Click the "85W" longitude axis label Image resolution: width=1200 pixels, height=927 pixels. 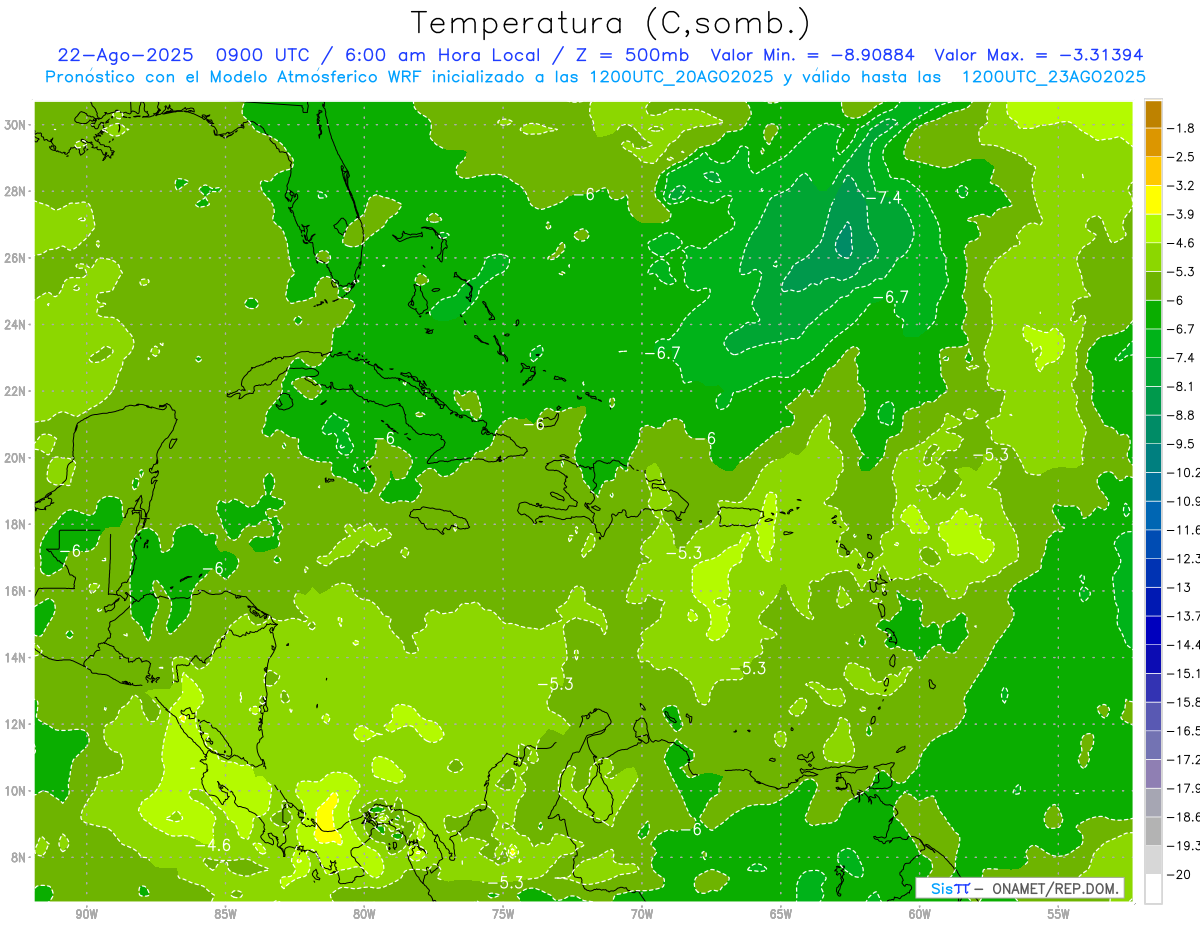(x=225, y=915)
